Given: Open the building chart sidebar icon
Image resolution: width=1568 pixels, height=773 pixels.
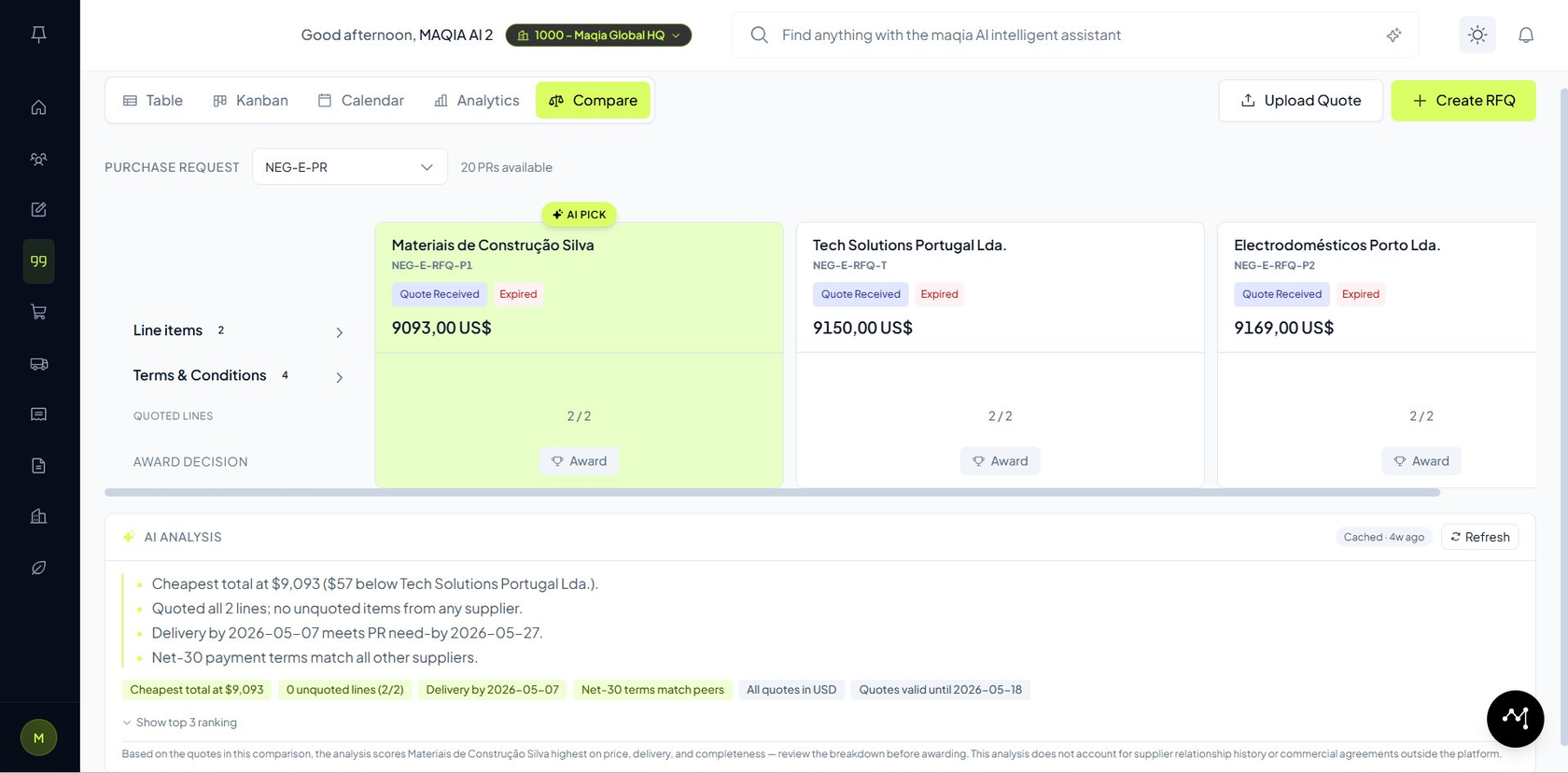Looking at the screenshot, I should (38, 516).
